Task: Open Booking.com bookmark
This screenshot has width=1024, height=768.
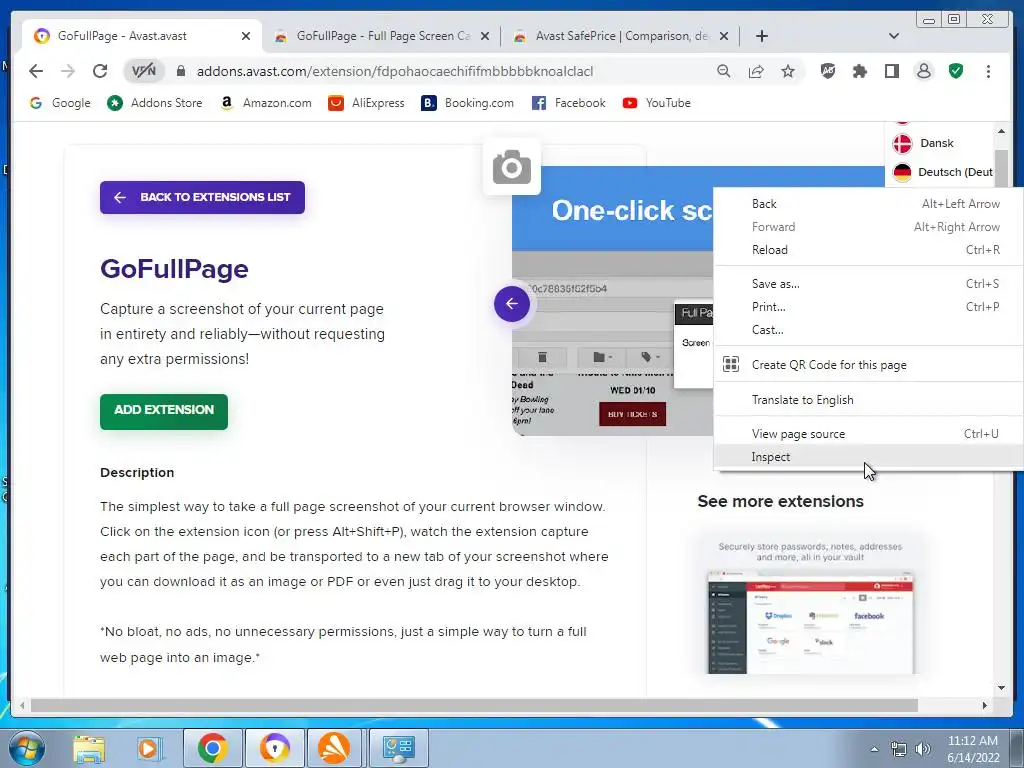Action: click(468, 103)
